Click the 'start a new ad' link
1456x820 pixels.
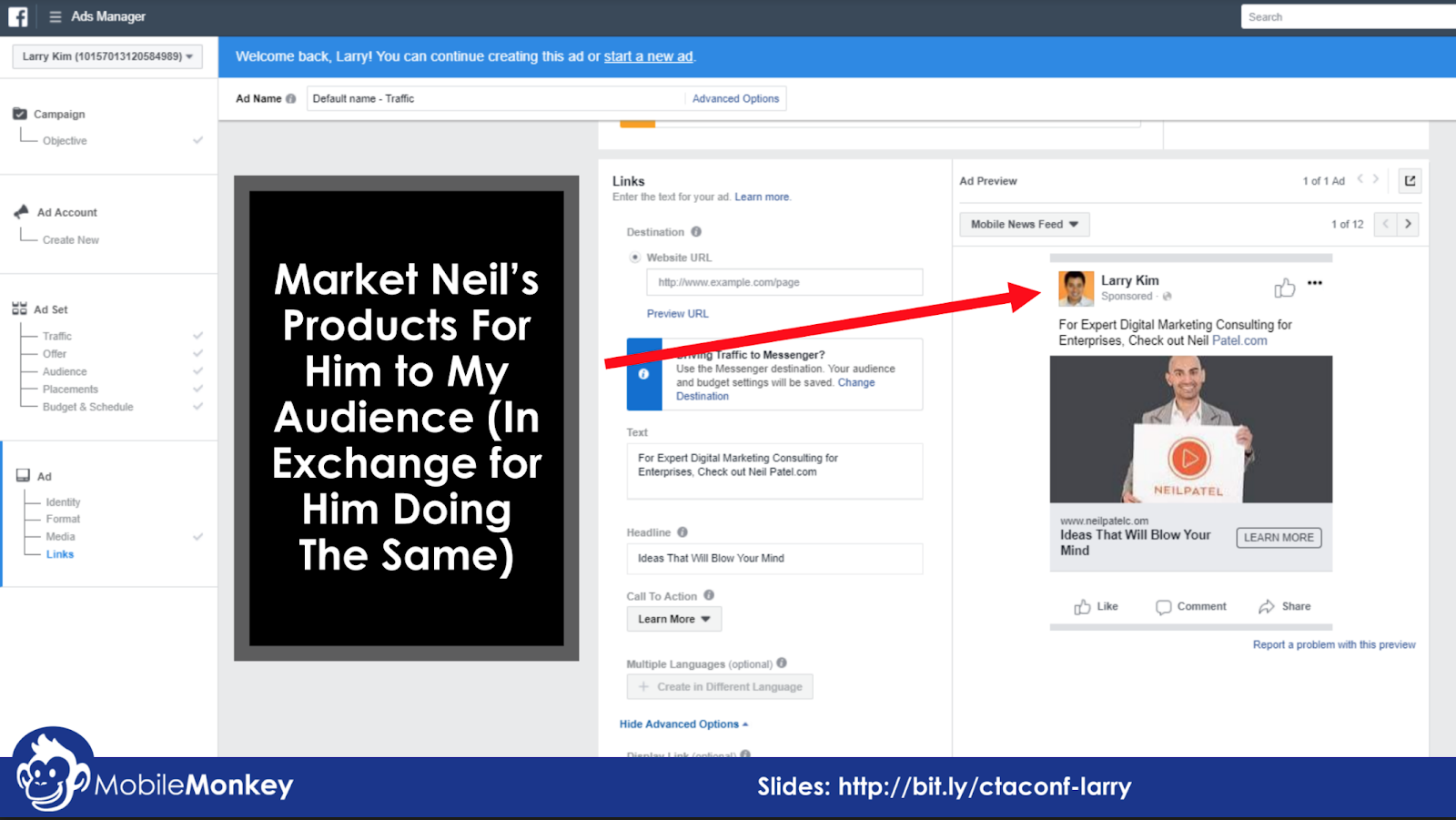click(649, 56)
